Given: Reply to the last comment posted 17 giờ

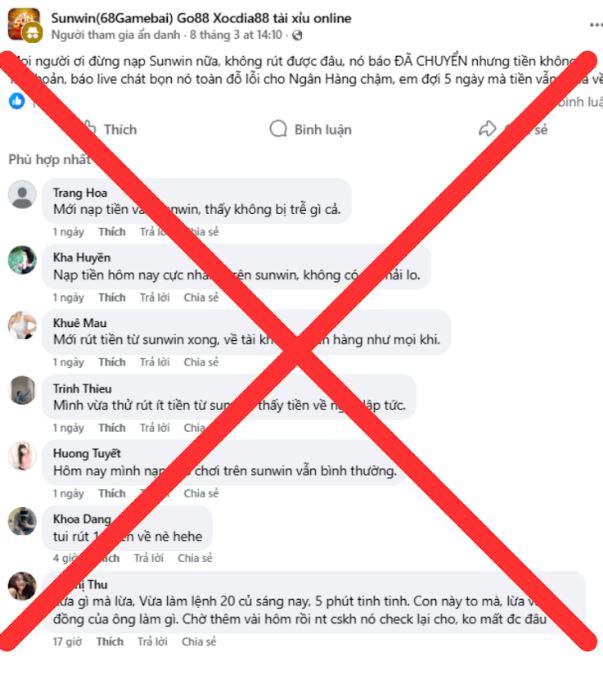Looking at the screenshot, I should (152, 642).
